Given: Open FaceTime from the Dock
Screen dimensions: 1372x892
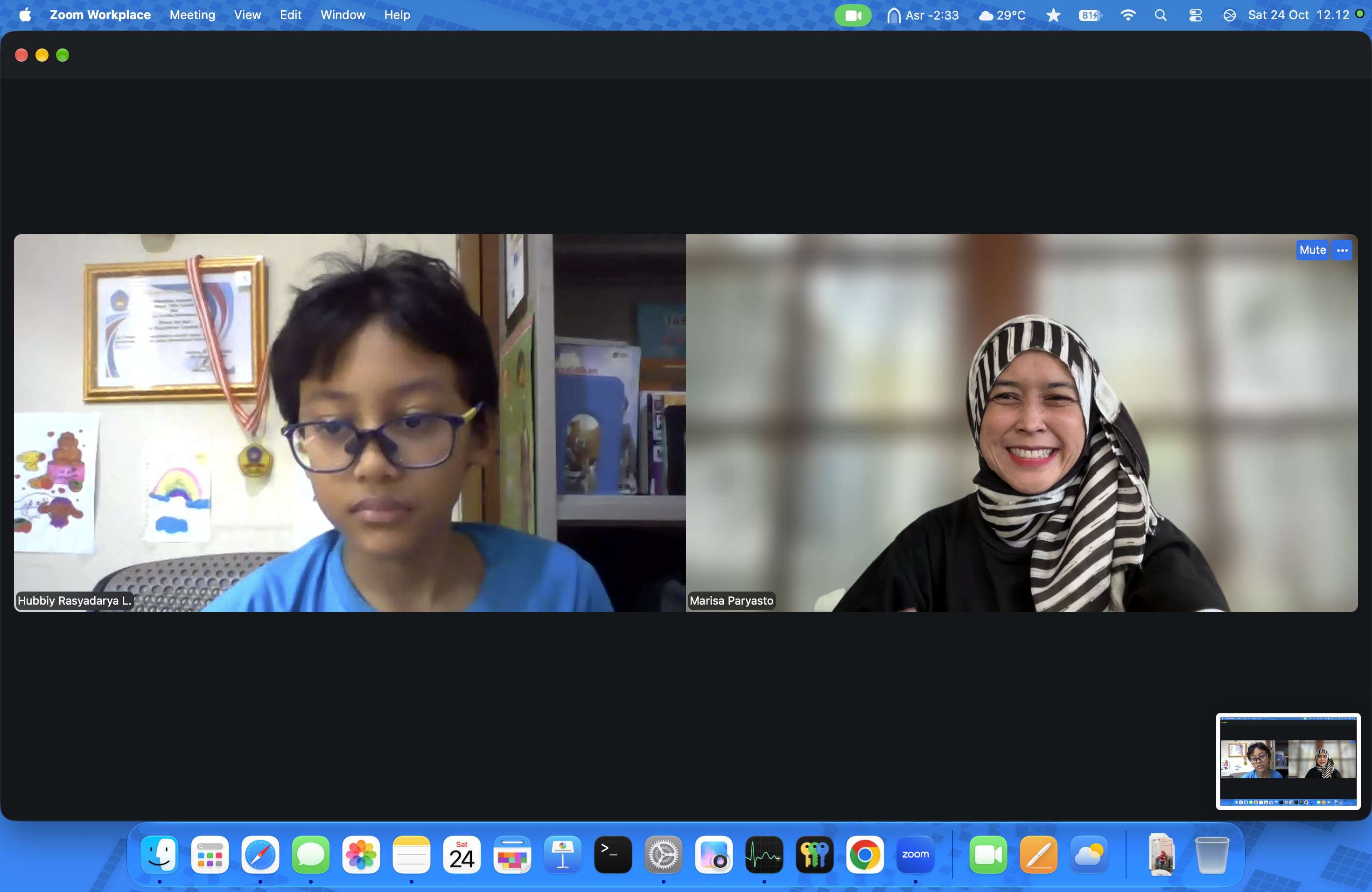Looking at the screenshot, I should click(x=988, y=855).
